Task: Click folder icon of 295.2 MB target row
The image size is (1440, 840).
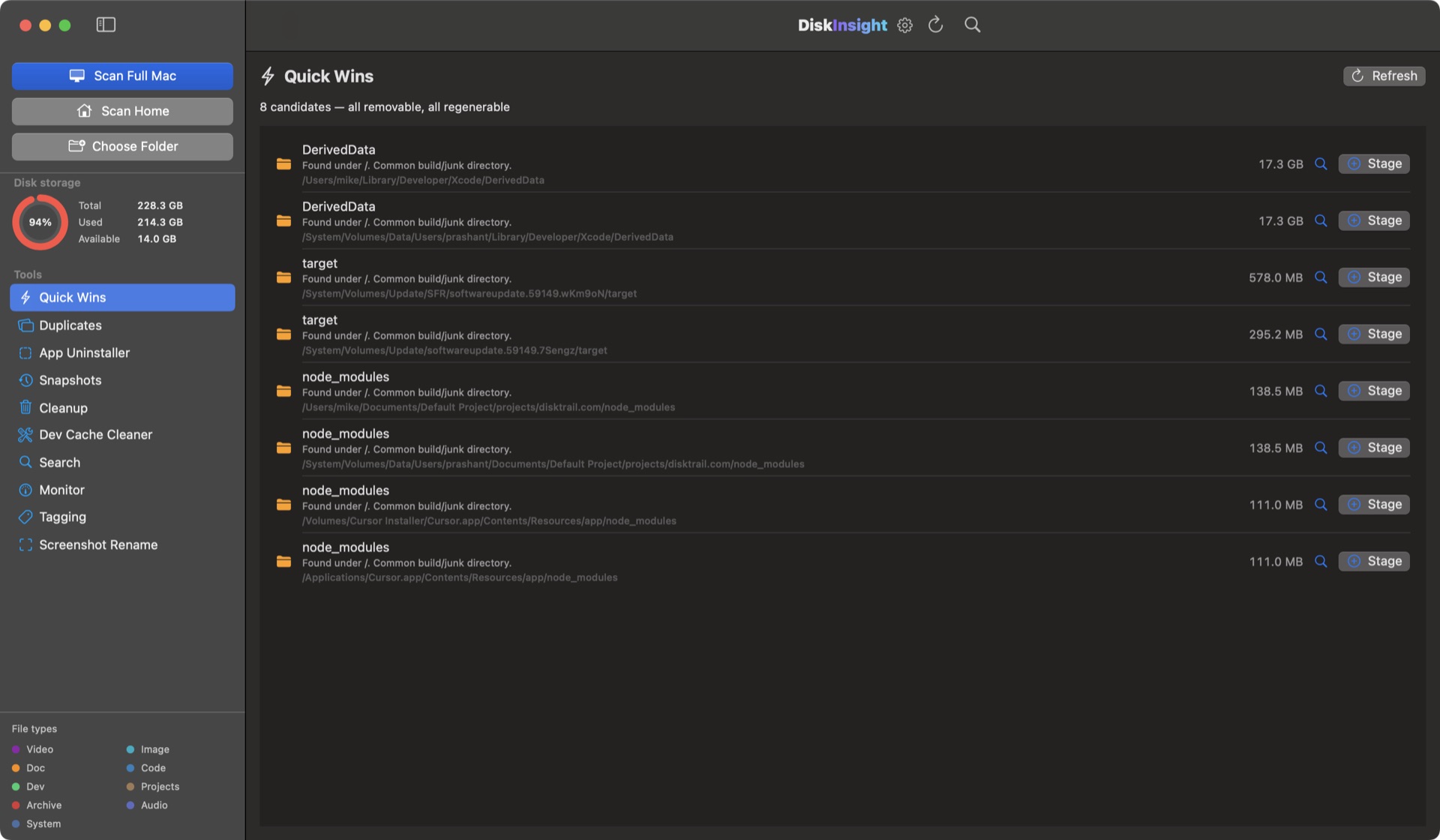Action: (x=283, y=334)
